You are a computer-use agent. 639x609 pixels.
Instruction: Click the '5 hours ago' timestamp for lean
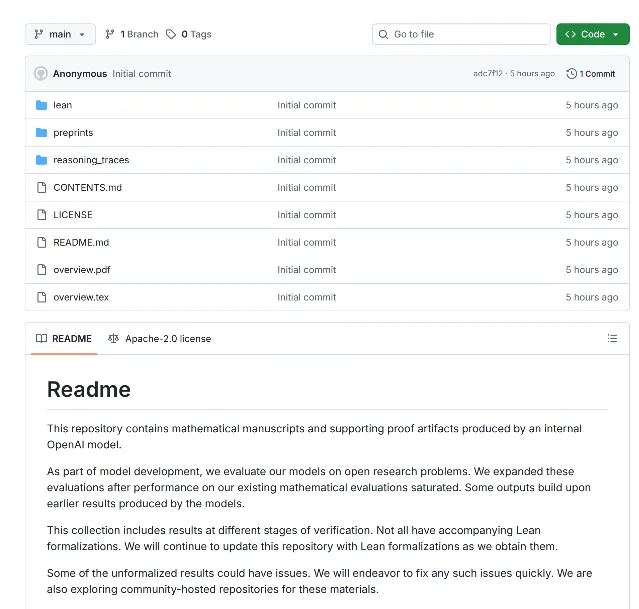coord(592,105)
